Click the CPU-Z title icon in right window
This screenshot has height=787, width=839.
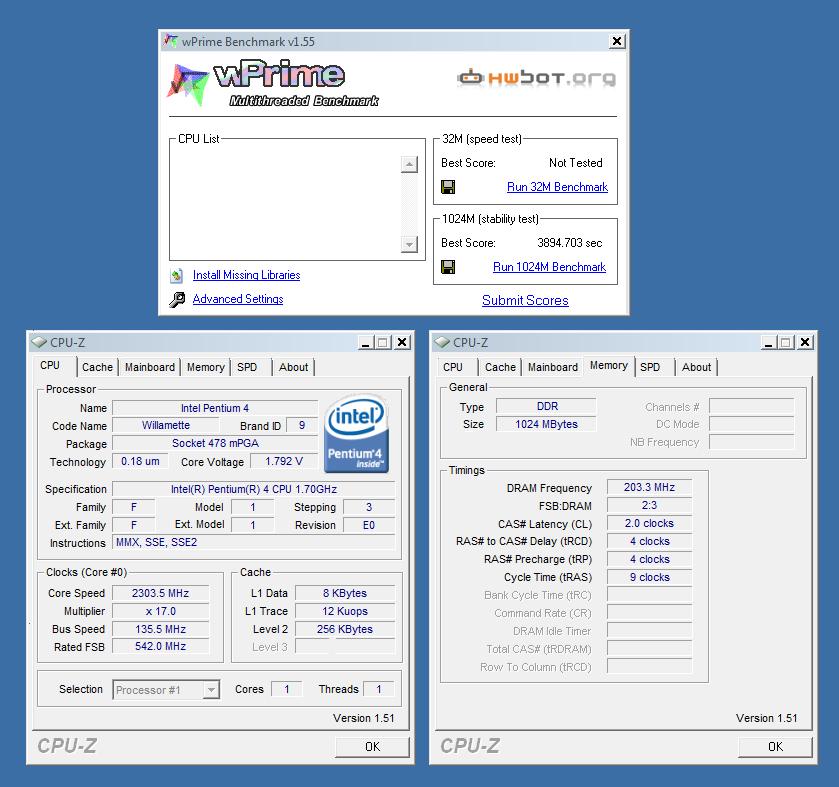(x=442, y=342)
